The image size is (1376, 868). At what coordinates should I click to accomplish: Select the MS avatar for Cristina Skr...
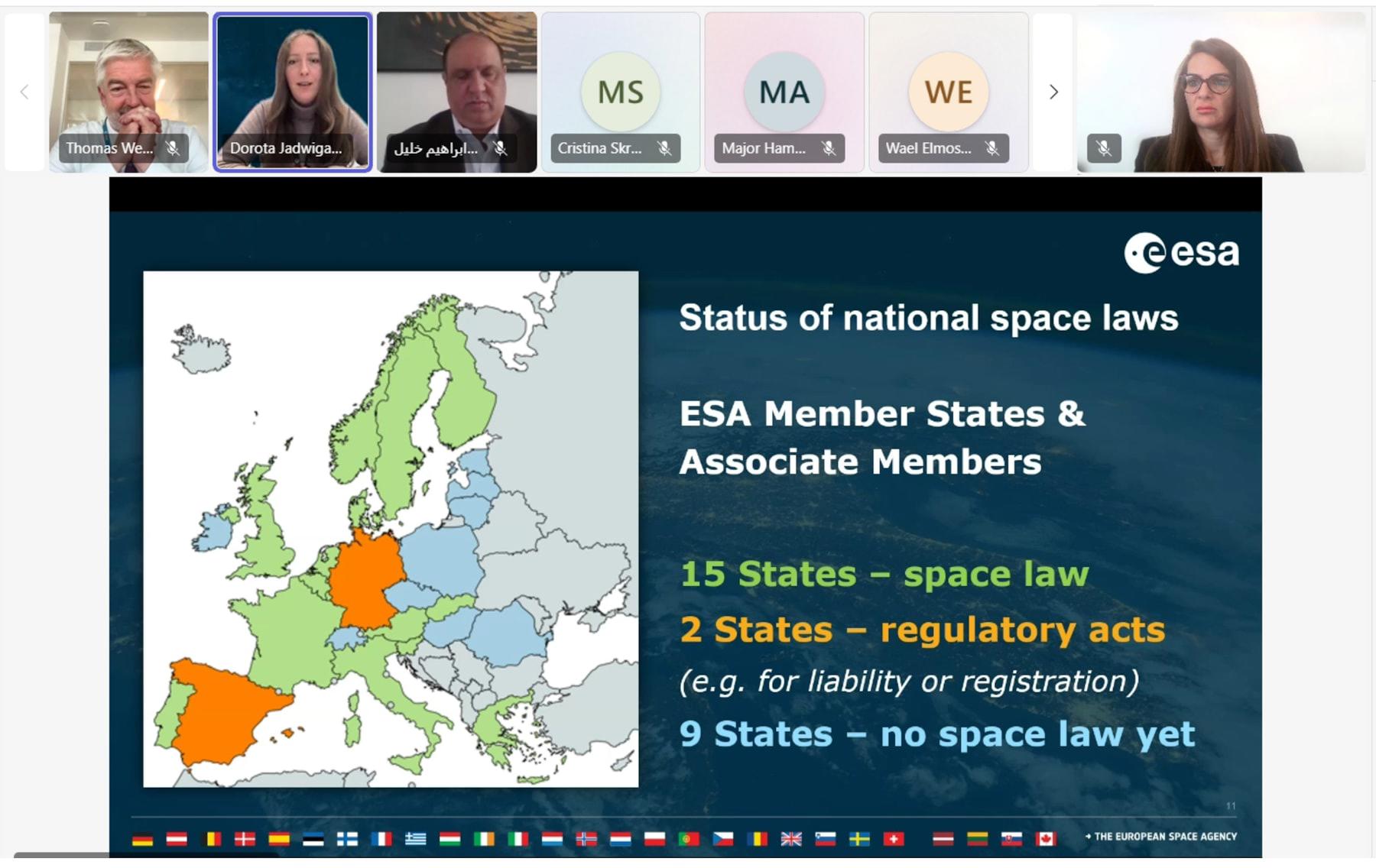[x=620, y=92]
